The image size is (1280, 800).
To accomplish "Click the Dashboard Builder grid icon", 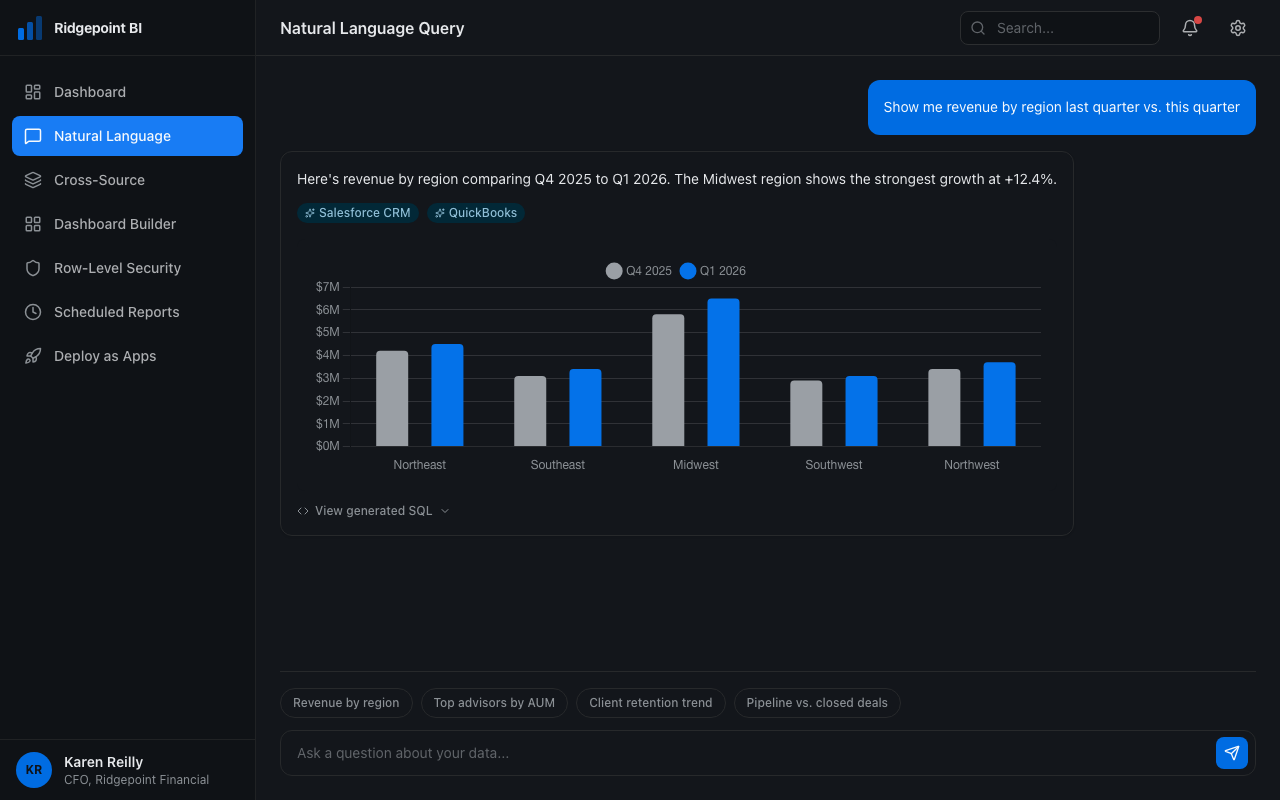I will [33, 224].
